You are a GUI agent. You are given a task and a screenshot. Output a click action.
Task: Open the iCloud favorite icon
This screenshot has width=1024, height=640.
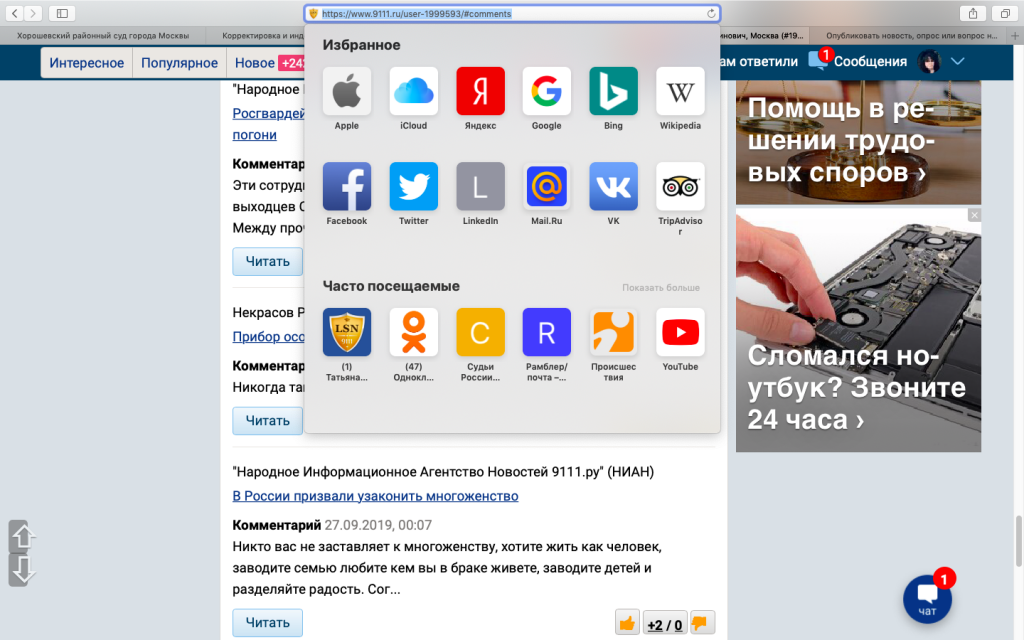(x=413, y=92)
